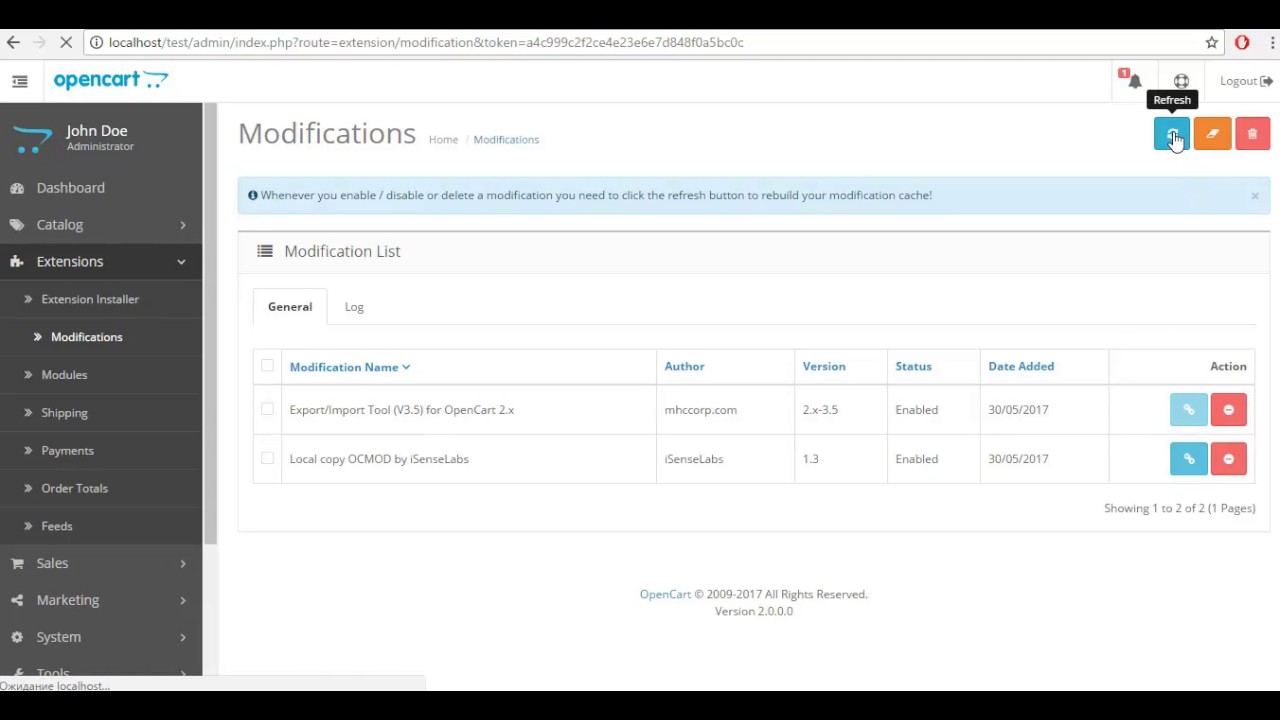Click the Logout link

pos(1246,81)
